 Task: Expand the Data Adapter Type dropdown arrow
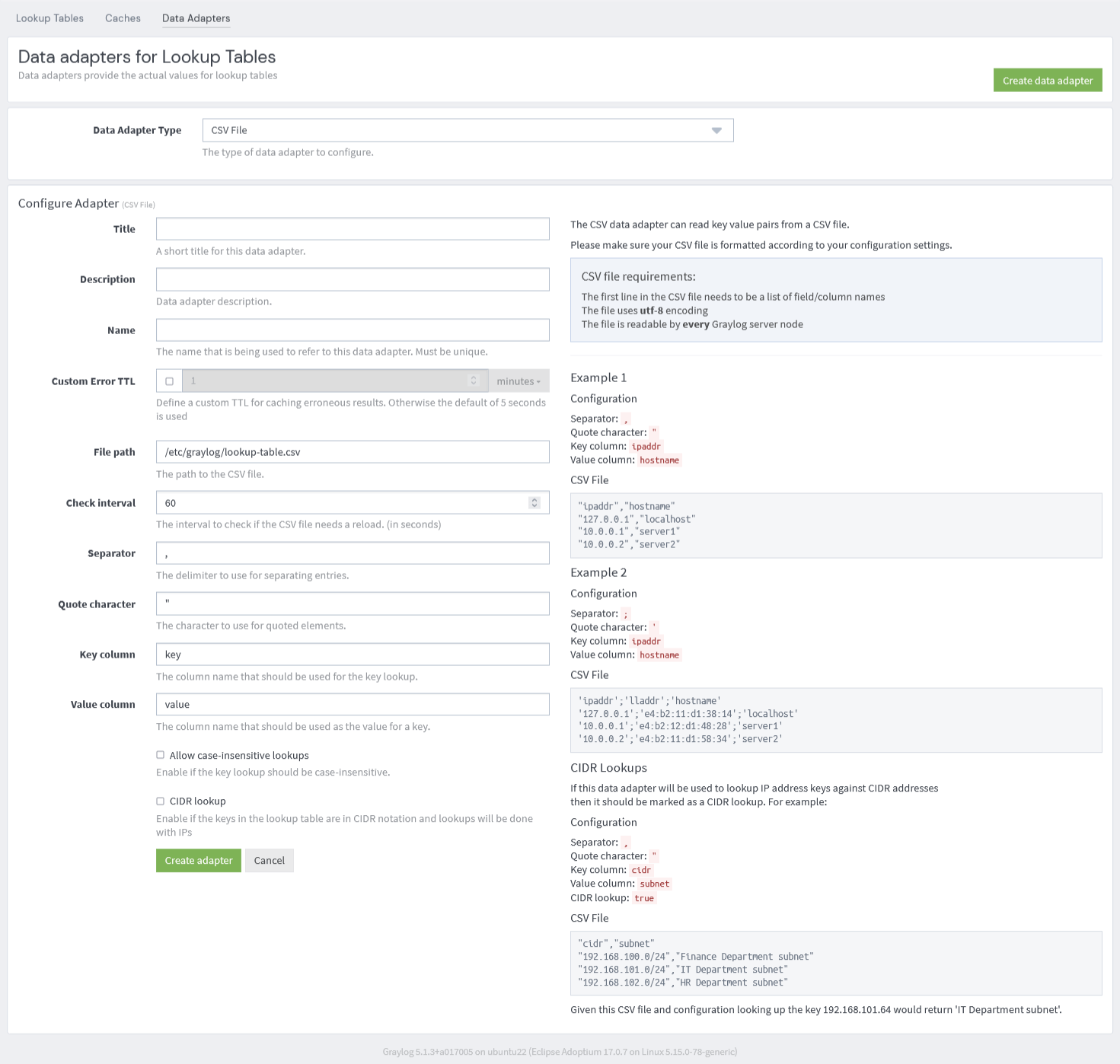point(716,130)
